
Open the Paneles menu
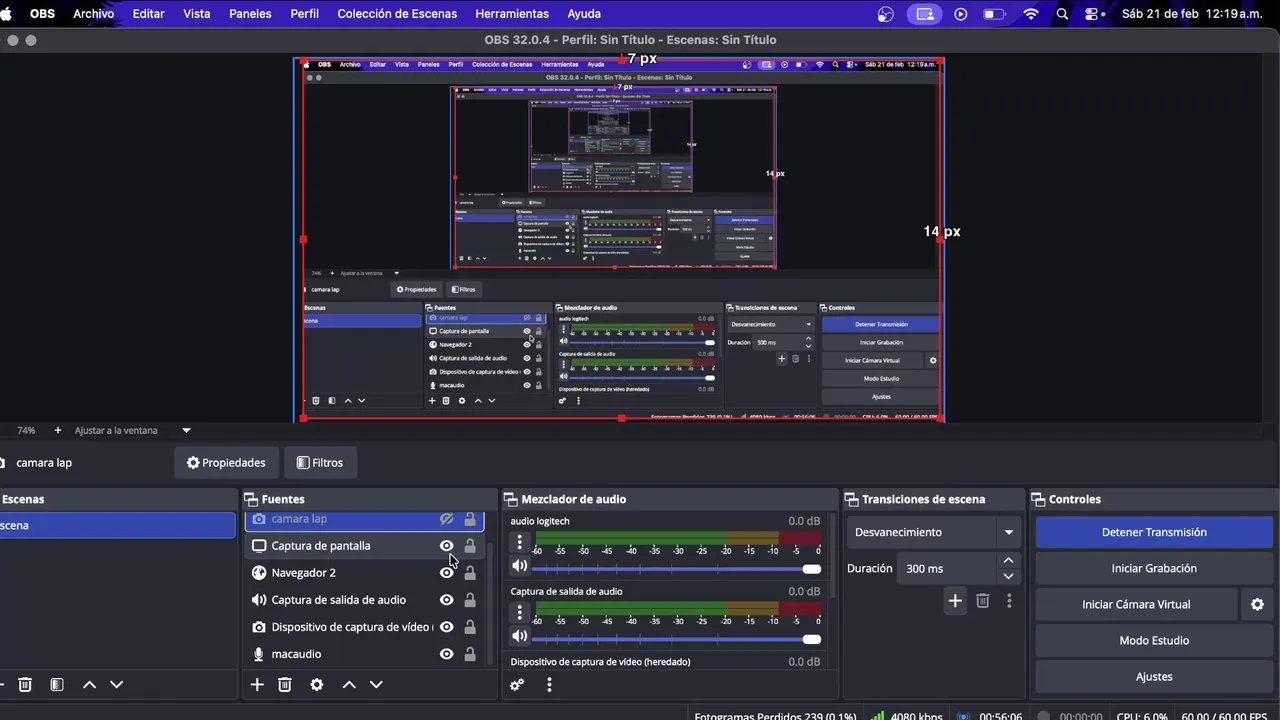[250, 14]
